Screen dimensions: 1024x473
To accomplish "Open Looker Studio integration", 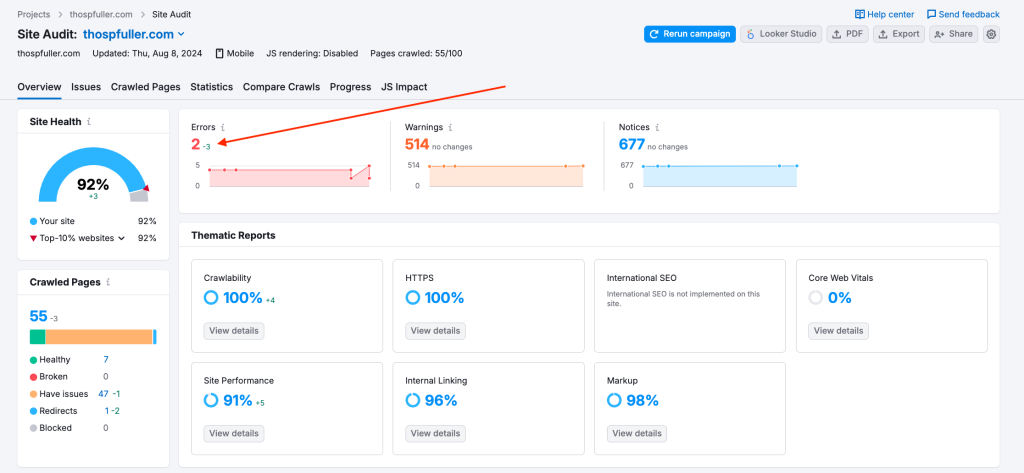I will click(781, 34).
